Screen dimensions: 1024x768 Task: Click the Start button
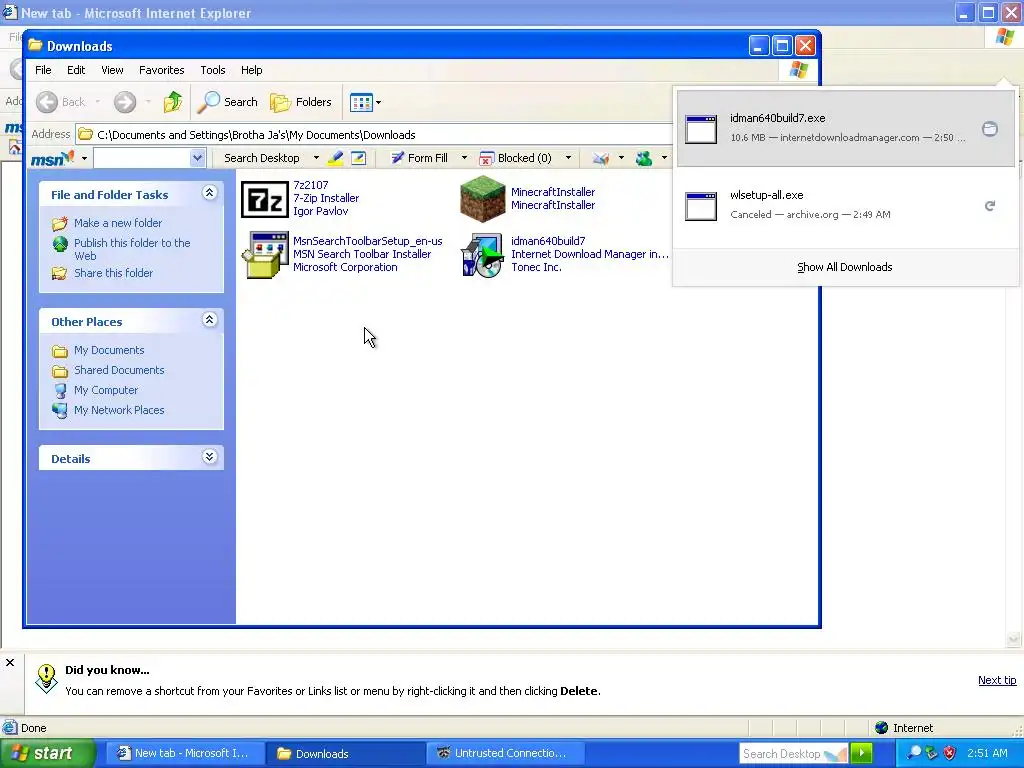(47, 753)
